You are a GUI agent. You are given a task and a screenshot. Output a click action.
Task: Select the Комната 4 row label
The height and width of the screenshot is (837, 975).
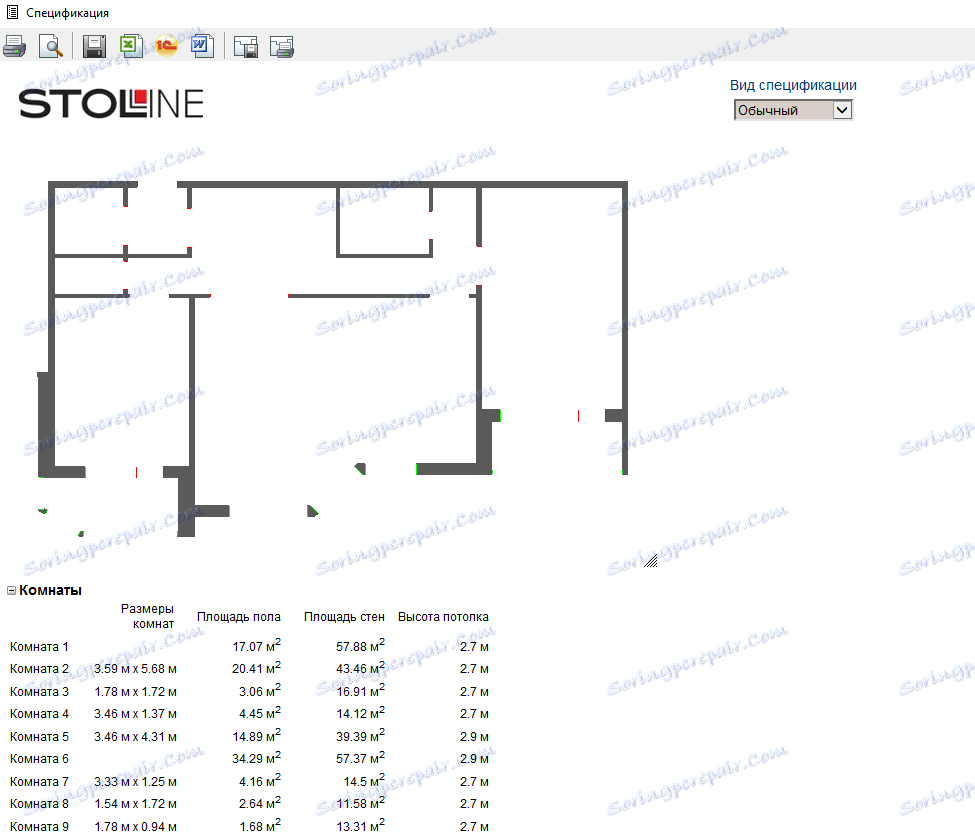[39, 714]
